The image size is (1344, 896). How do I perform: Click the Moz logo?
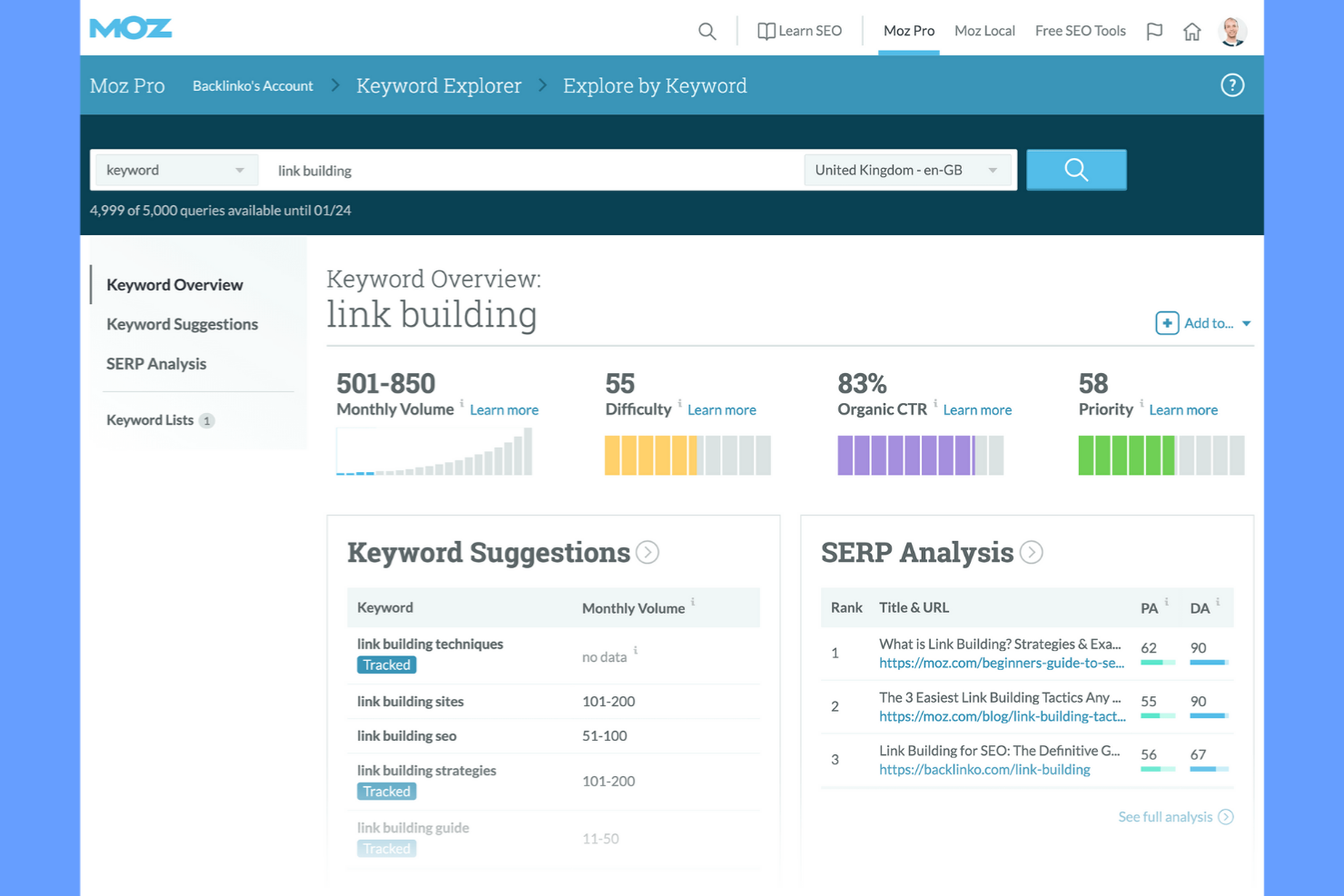130,27
